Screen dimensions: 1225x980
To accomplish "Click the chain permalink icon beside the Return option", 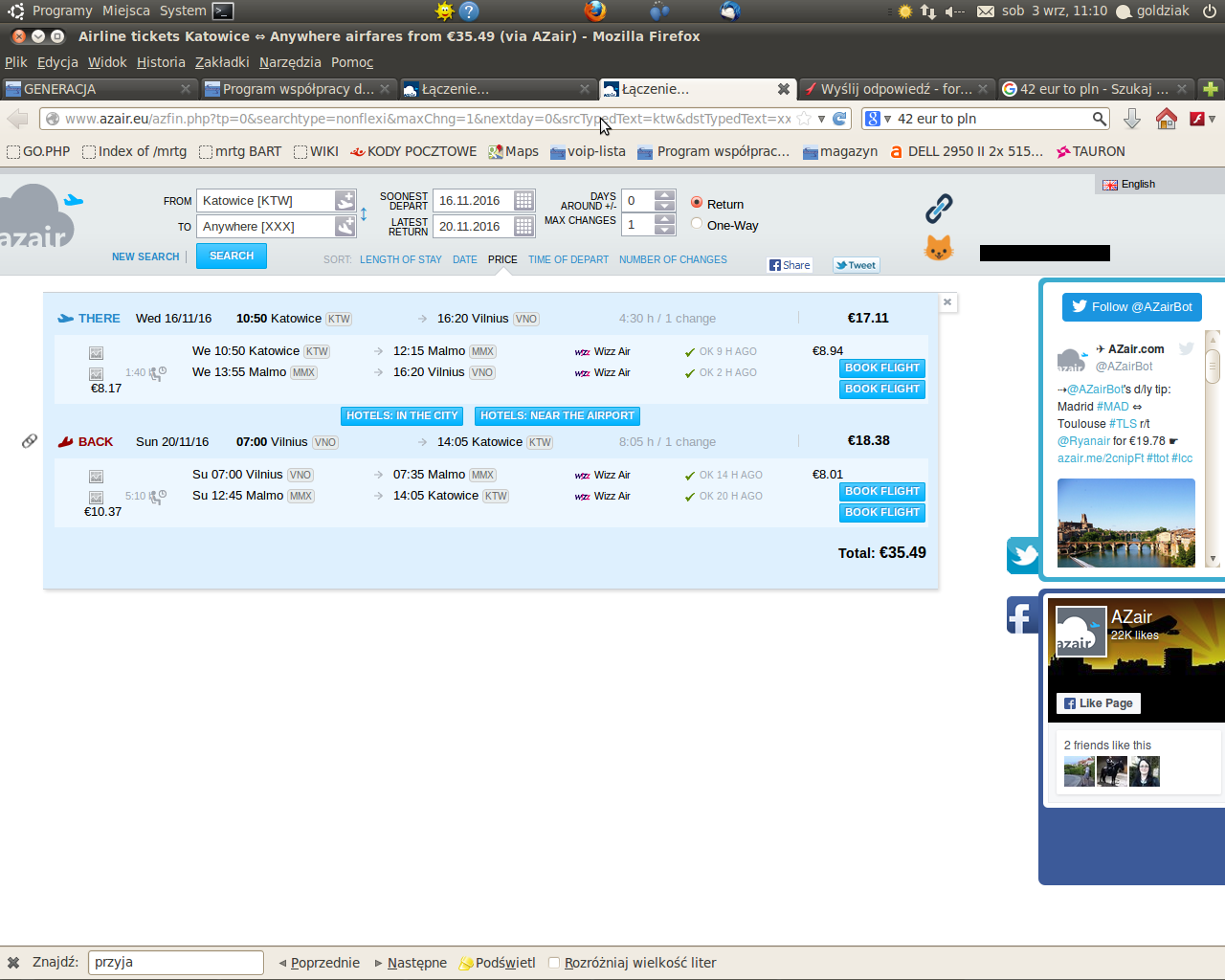I will pyautogui.click(x=939, y=208).
